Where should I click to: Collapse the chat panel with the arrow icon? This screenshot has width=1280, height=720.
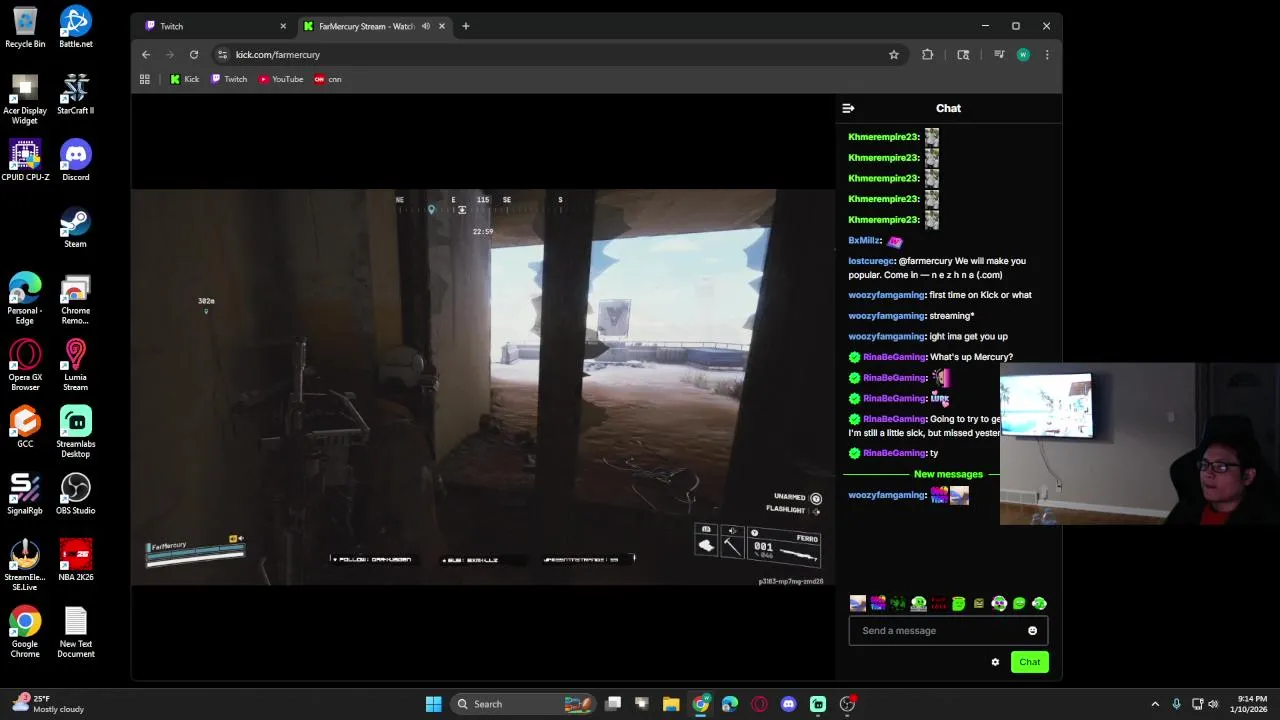[848, 108]
